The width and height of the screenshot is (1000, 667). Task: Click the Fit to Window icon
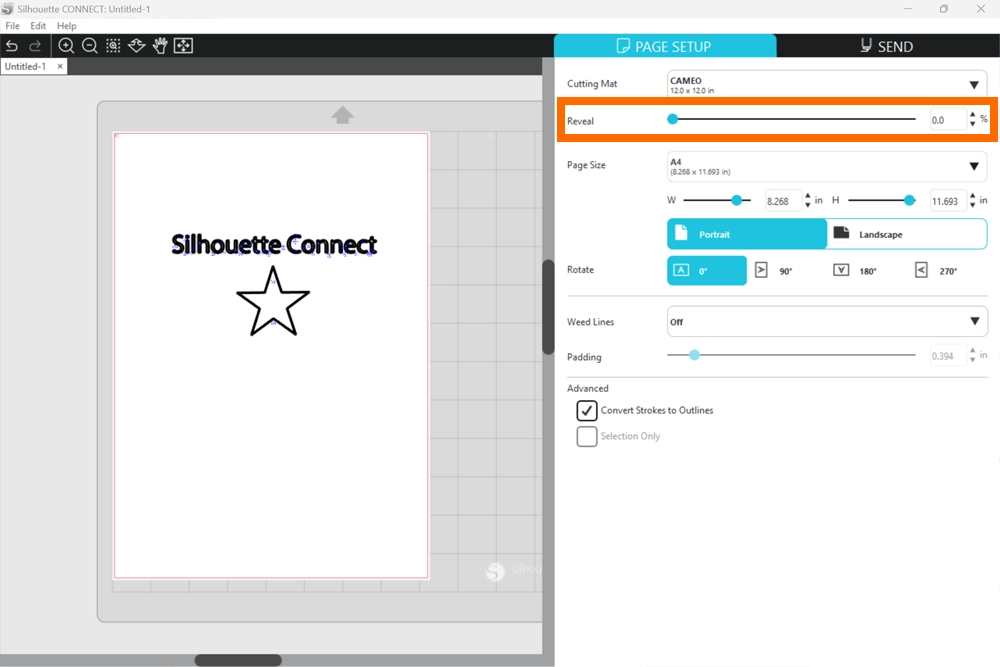pyautogui.click(x=183, y=46)
